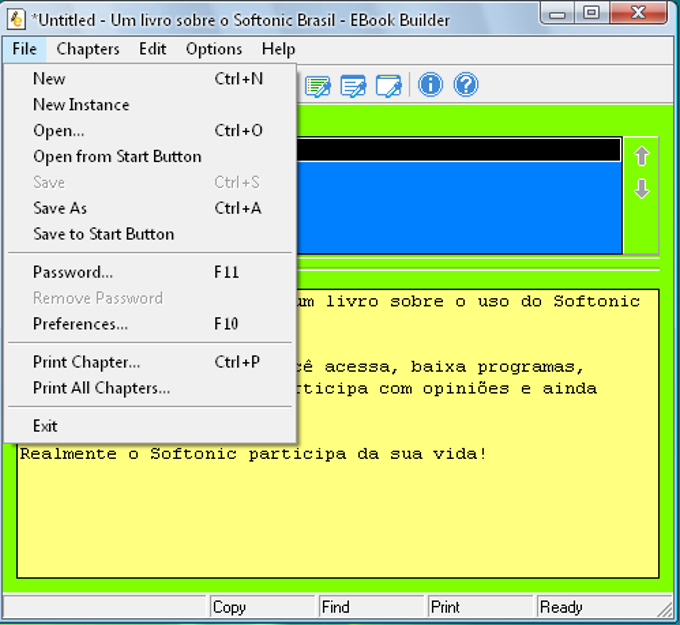Viewport: 680px width, 625px height.
Task: Click the EBook Builder title bar icon
Action: [16, 20]
